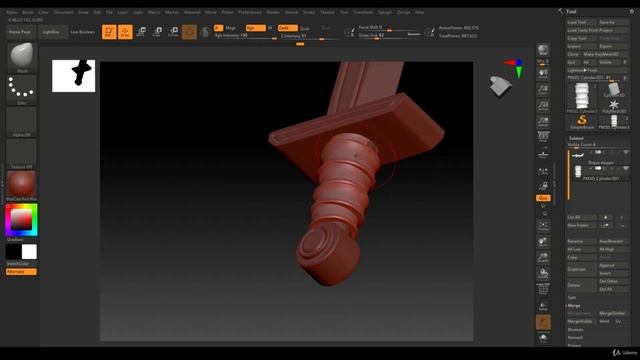
Task: Click Make PolyMesh3D button
Action: point(605,54)
